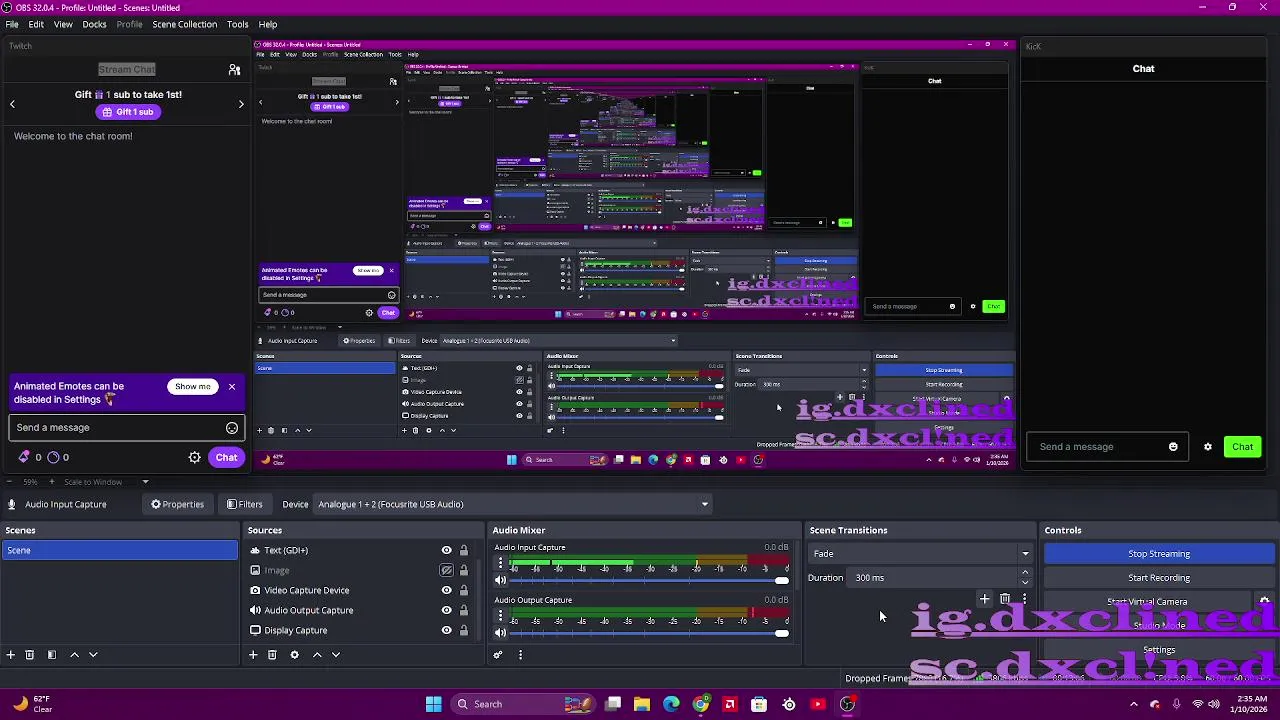Open the Twitch chat community users icon
1280x720 pixels.
pos(234,70)
